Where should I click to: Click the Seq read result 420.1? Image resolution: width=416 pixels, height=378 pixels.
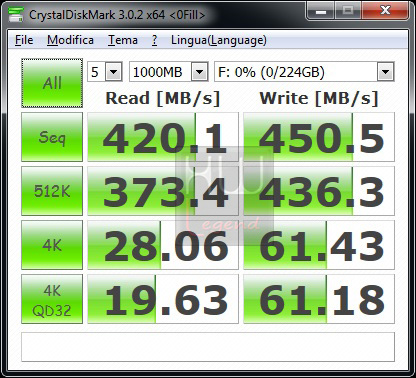[163, 137]
